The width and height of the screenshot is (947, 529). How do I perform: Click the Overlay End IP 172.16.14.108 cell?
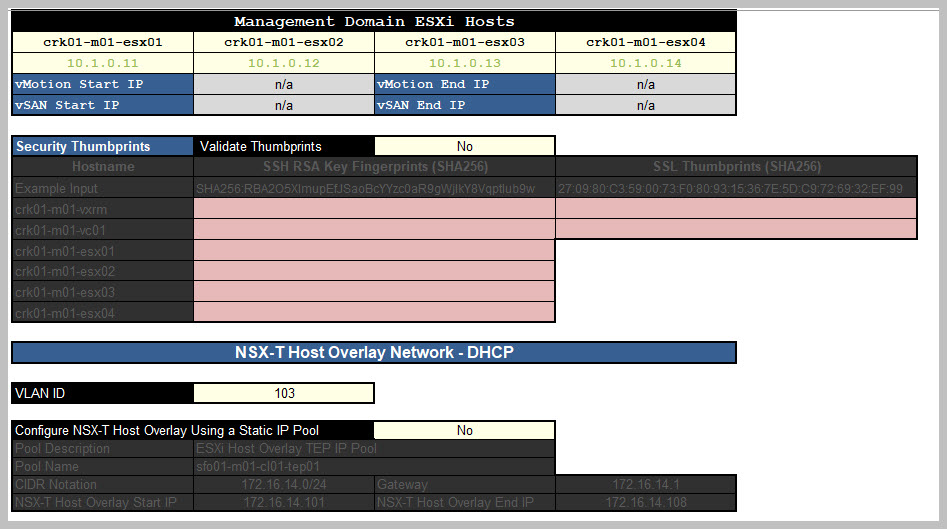[646, 502]
